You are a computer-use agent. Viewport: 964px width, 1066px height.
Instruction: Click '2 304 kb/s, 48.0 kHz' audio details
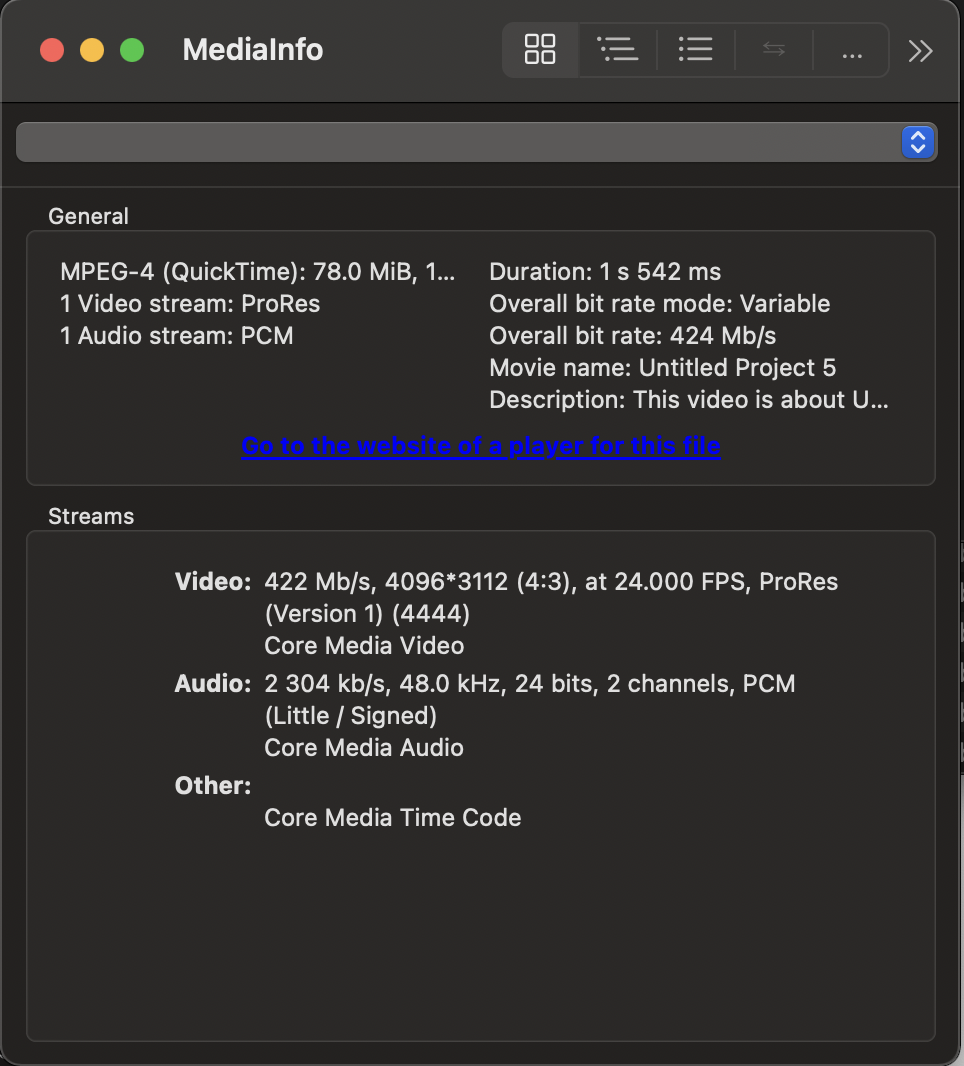click(x=530, y=684)
